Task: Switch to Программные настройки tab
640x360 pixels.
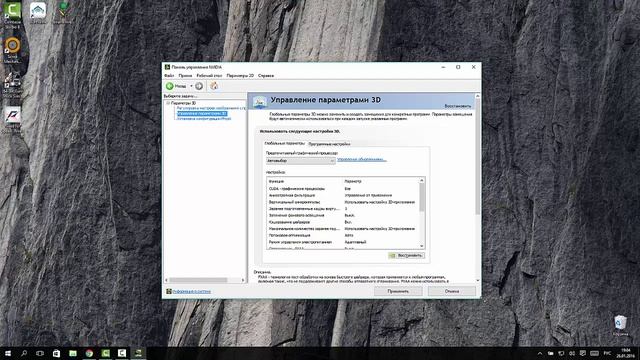Action: point(329,144)
